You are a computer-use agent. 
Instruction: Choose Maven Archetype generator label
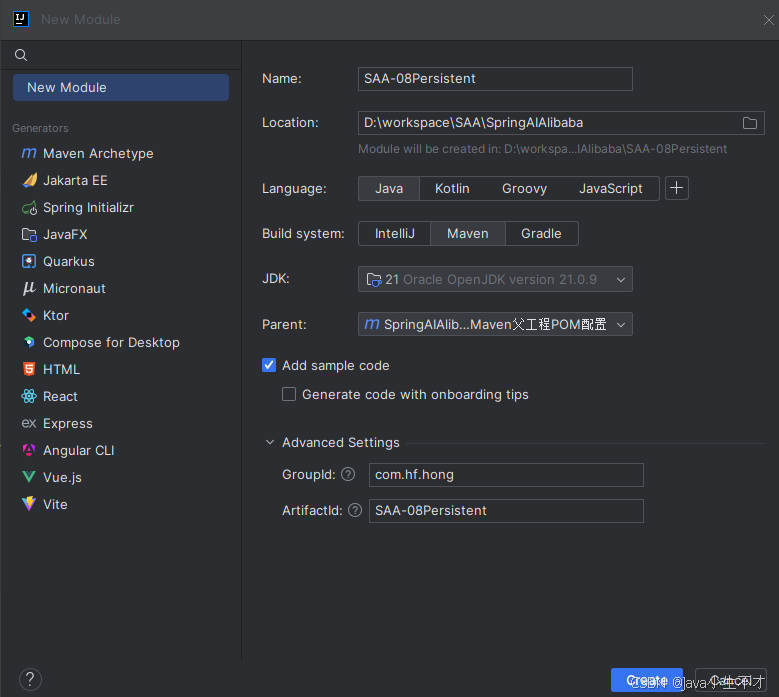pos(98,154)
